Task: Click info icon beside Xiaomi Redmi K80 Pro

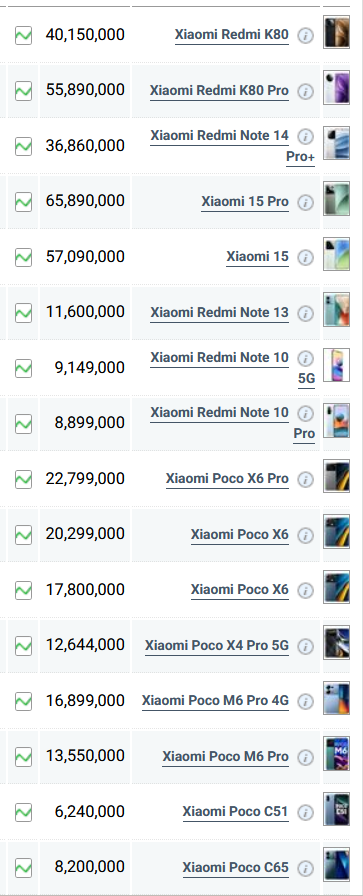Action: (x=306, y=91)
